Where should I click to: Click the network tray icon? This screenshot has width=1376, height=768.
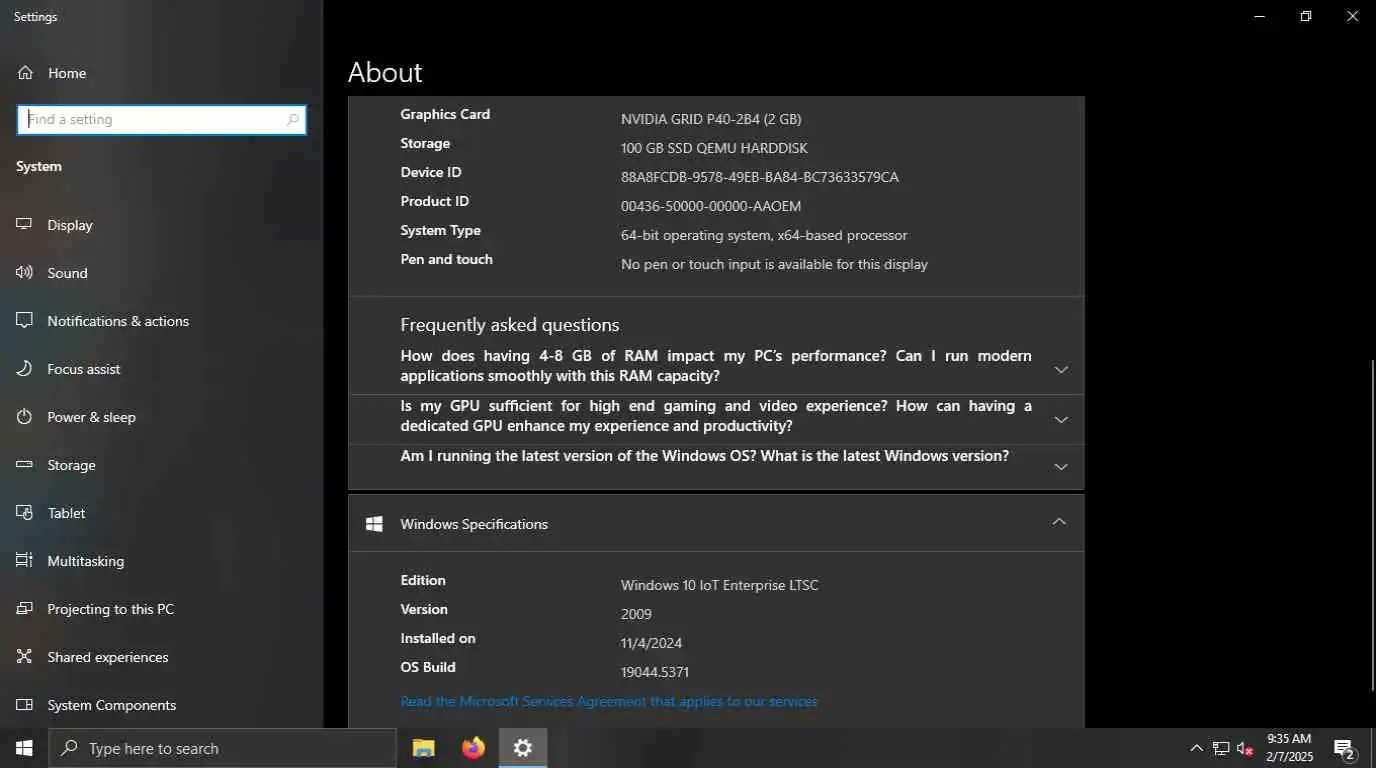pos(1221,748)
